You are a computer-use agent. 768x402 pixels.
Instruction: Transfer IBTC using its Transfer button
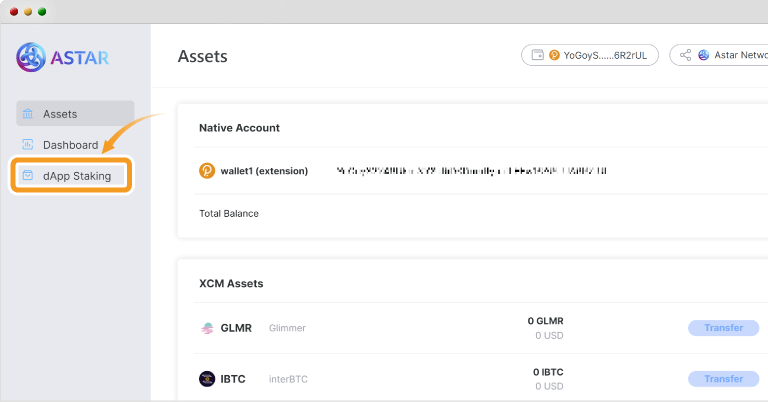723,378
